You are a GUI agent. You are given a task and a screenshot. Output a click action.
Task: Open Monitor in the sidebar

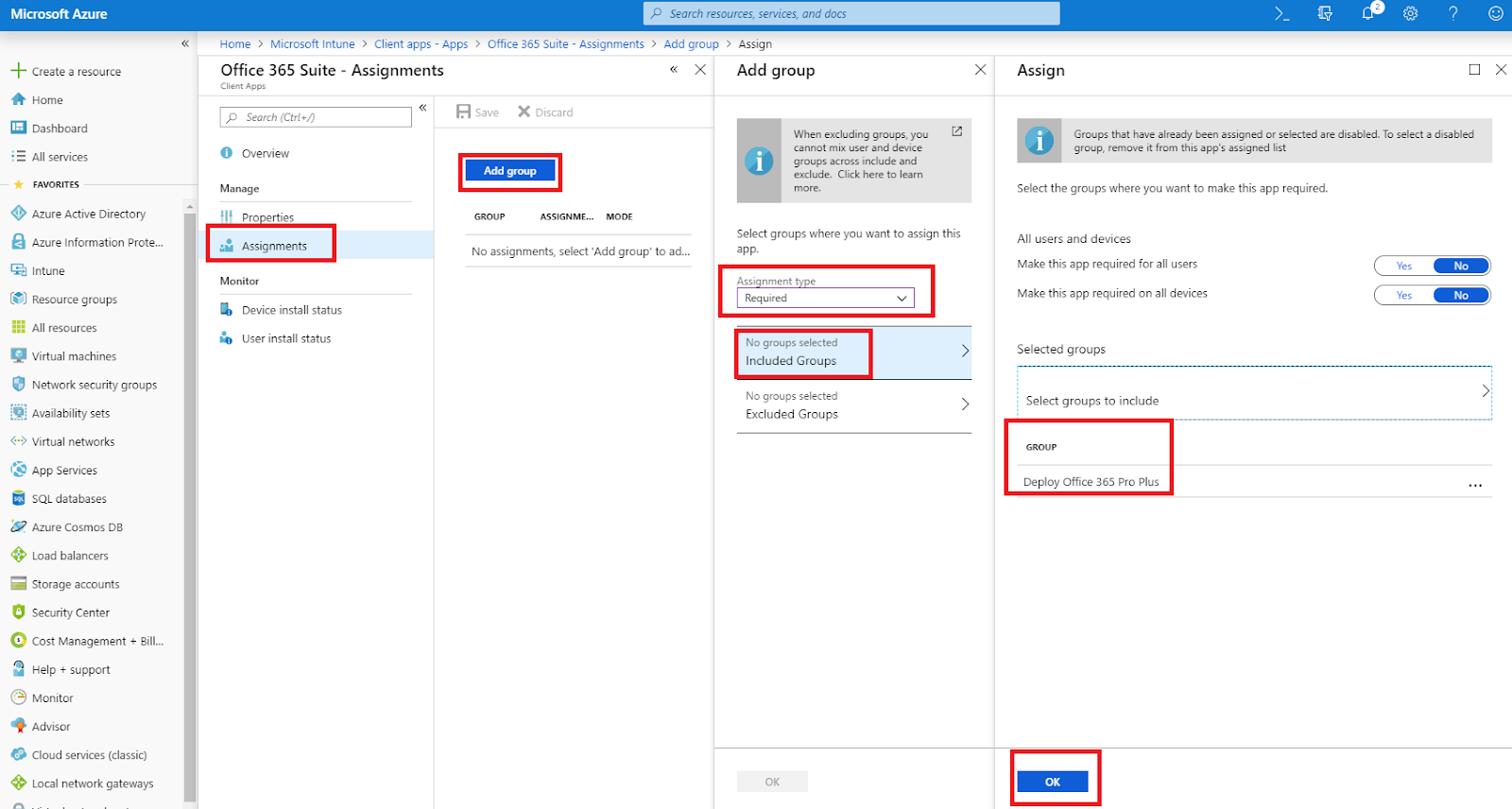point(53,697)
